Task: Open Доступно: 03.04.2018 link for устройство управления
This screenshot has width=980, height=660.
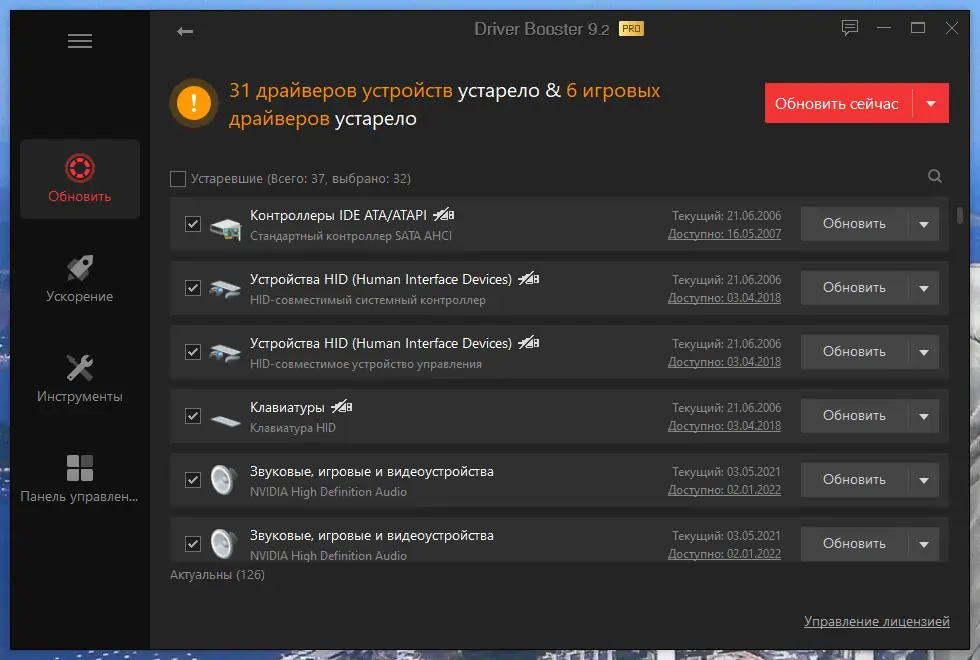Action: (724, 362)
